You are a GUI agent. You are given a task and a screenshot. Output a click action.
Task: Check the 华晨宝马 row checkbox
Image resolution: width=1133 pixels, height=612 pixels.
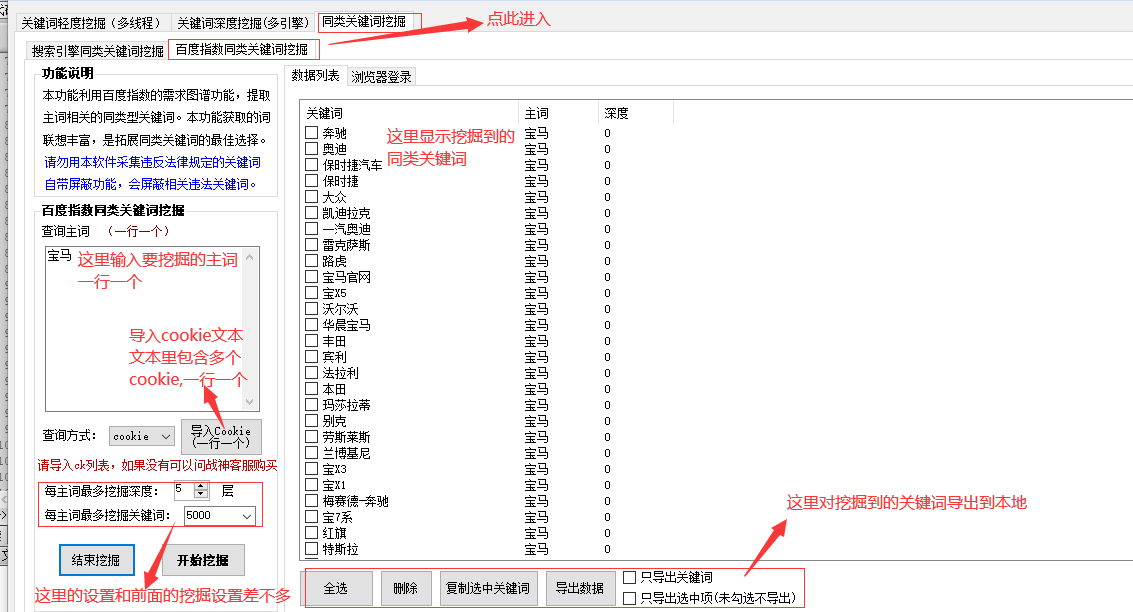click(x=311, y=324)
